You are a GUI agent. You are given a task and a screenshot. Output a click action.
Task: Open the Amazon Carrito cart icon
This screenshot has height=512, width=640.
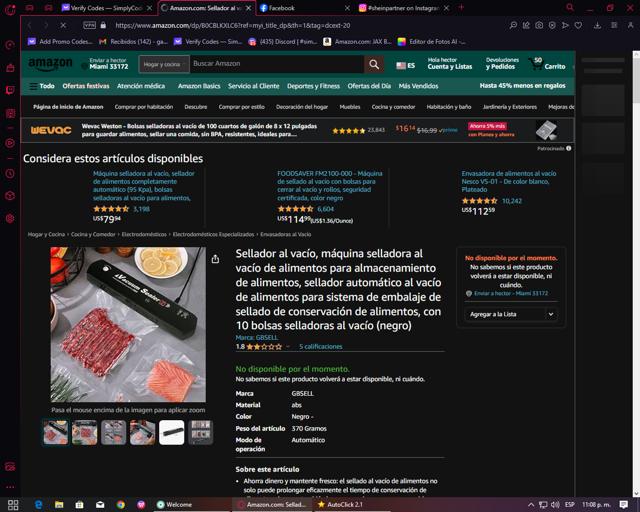point(547,64)
